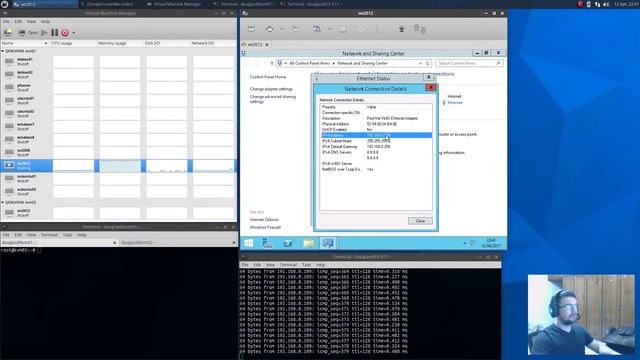Click the download arrow icon in ws2012 viewer toolbar

[402, 29]
